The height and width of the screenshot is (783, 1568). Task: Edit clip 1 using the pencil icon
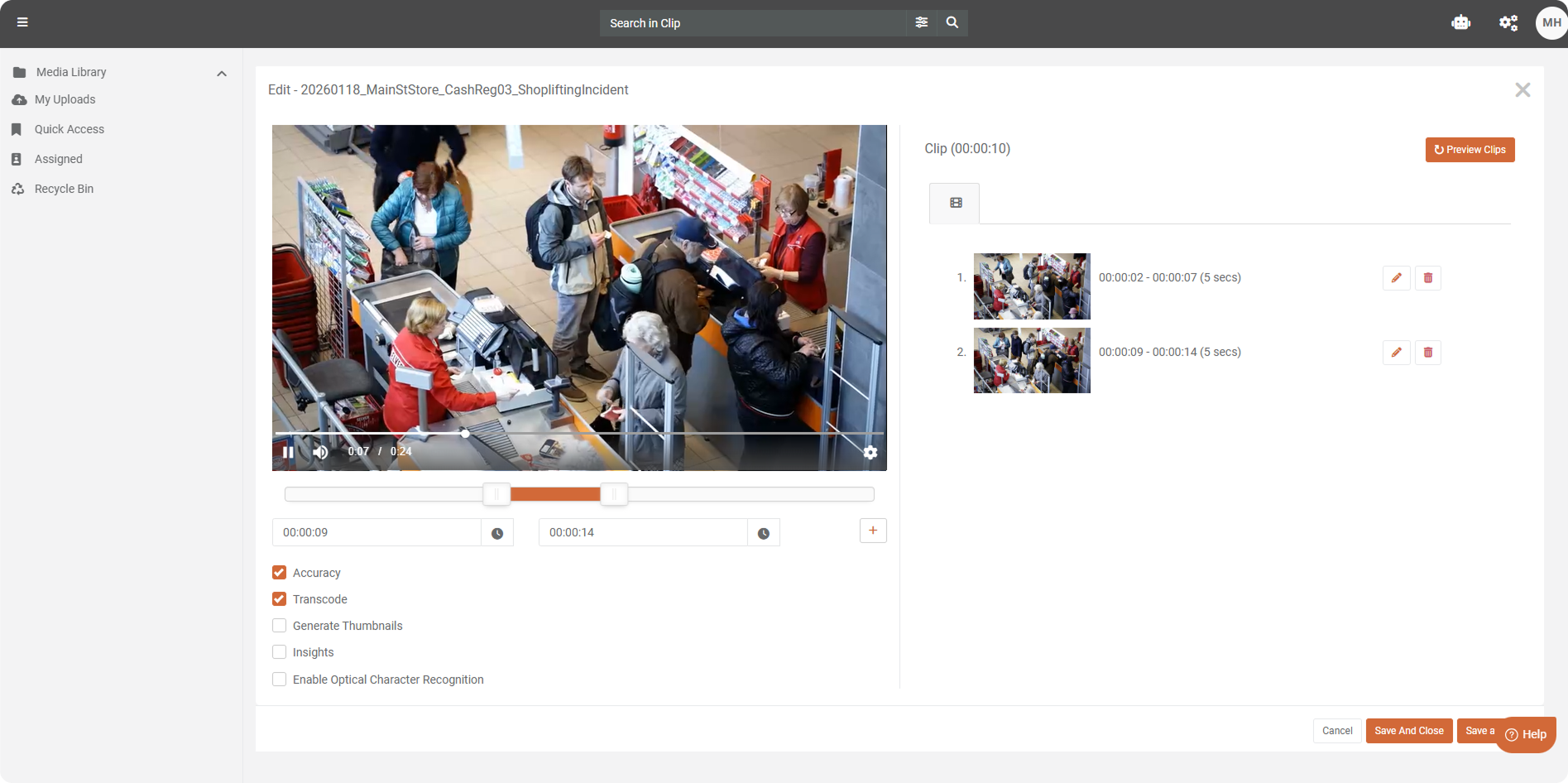[1396, 278]
